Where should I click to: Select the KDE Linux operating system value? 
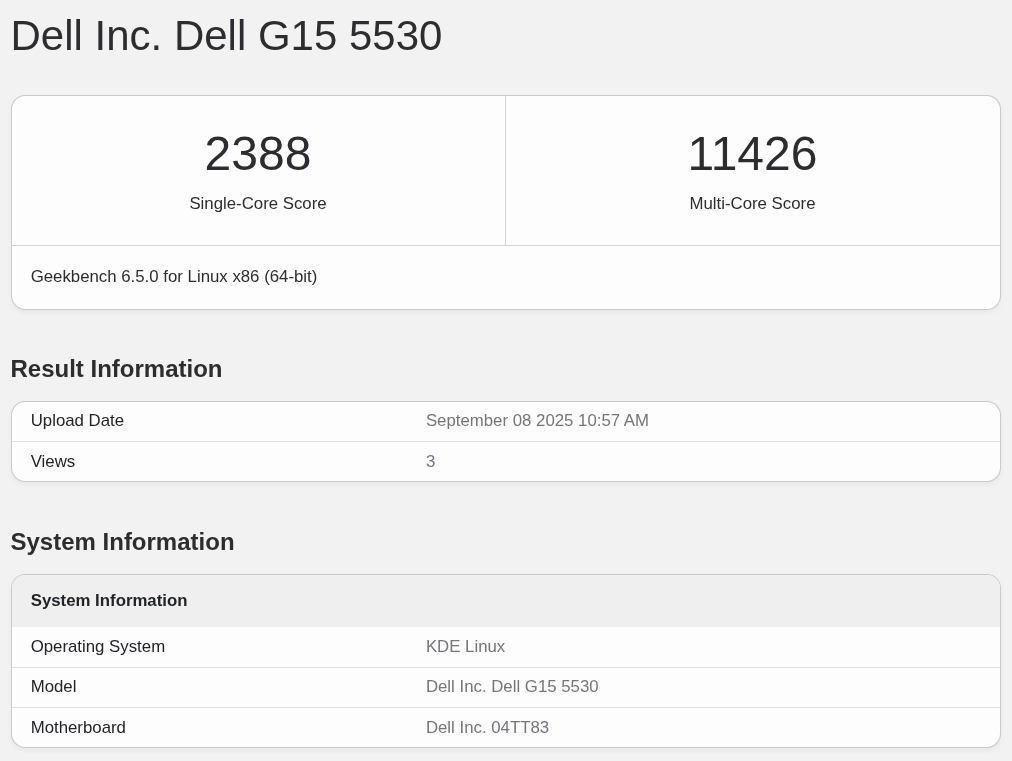point(465,647)
